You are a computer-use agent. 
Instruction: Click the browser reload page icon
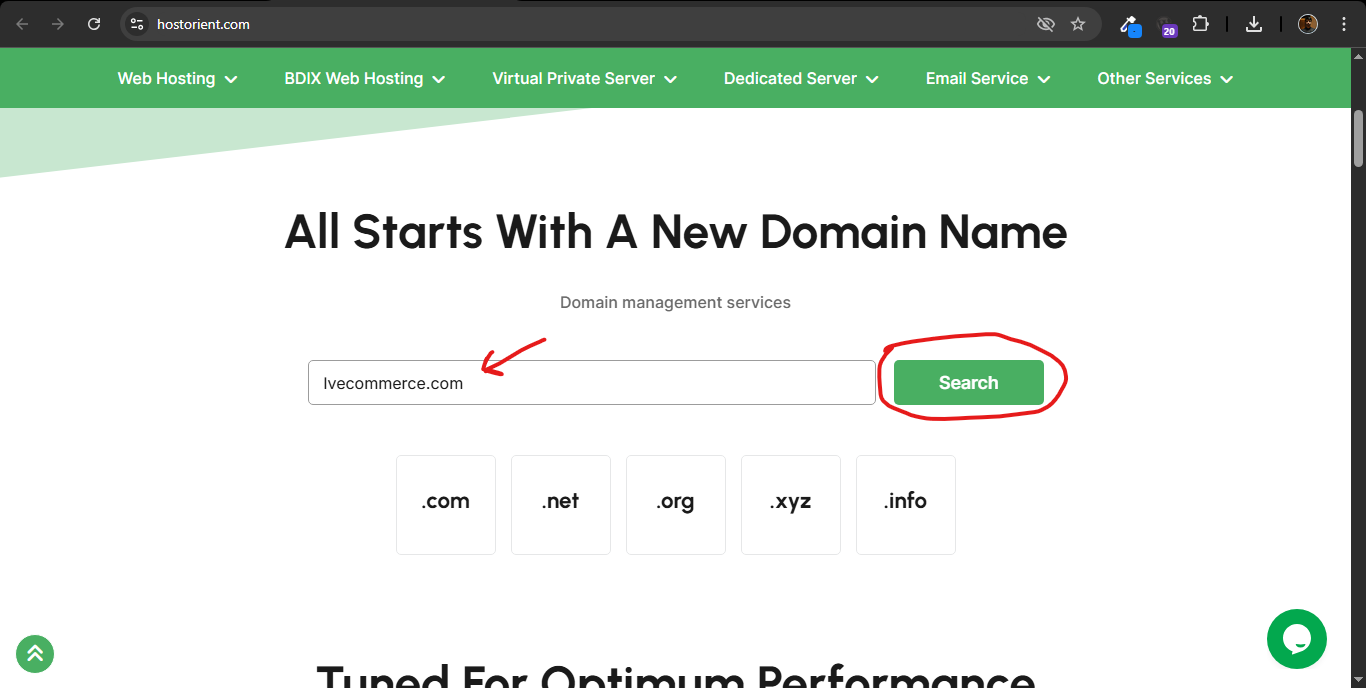click(x=94, y=24)
